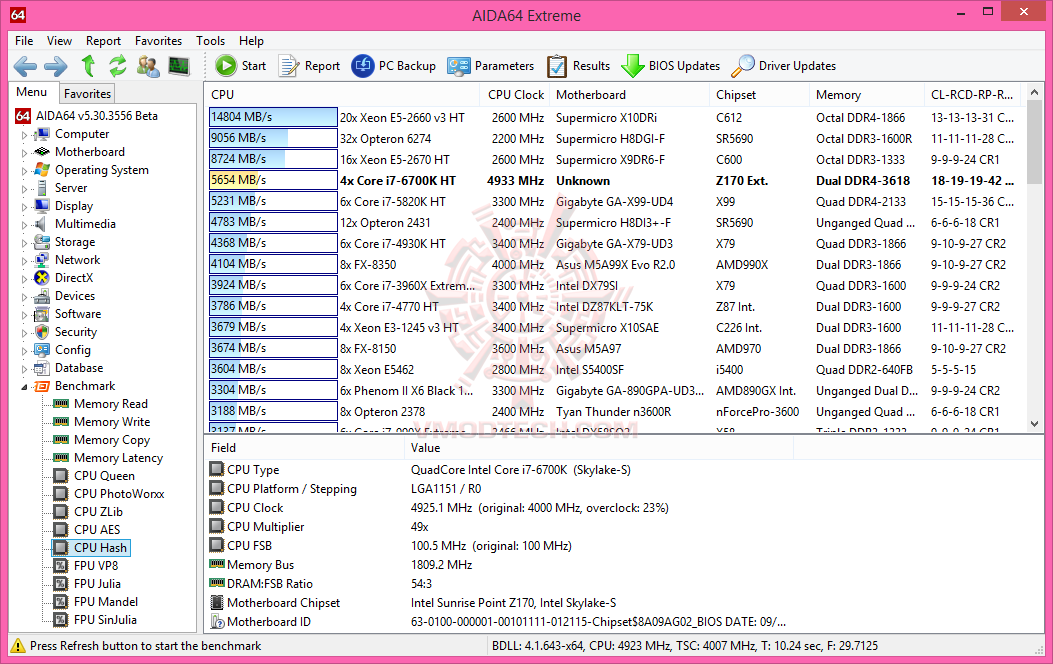The image size is (1053, 664).
Task: Click the green Refresh arrows icon
Action: [118, 66]
